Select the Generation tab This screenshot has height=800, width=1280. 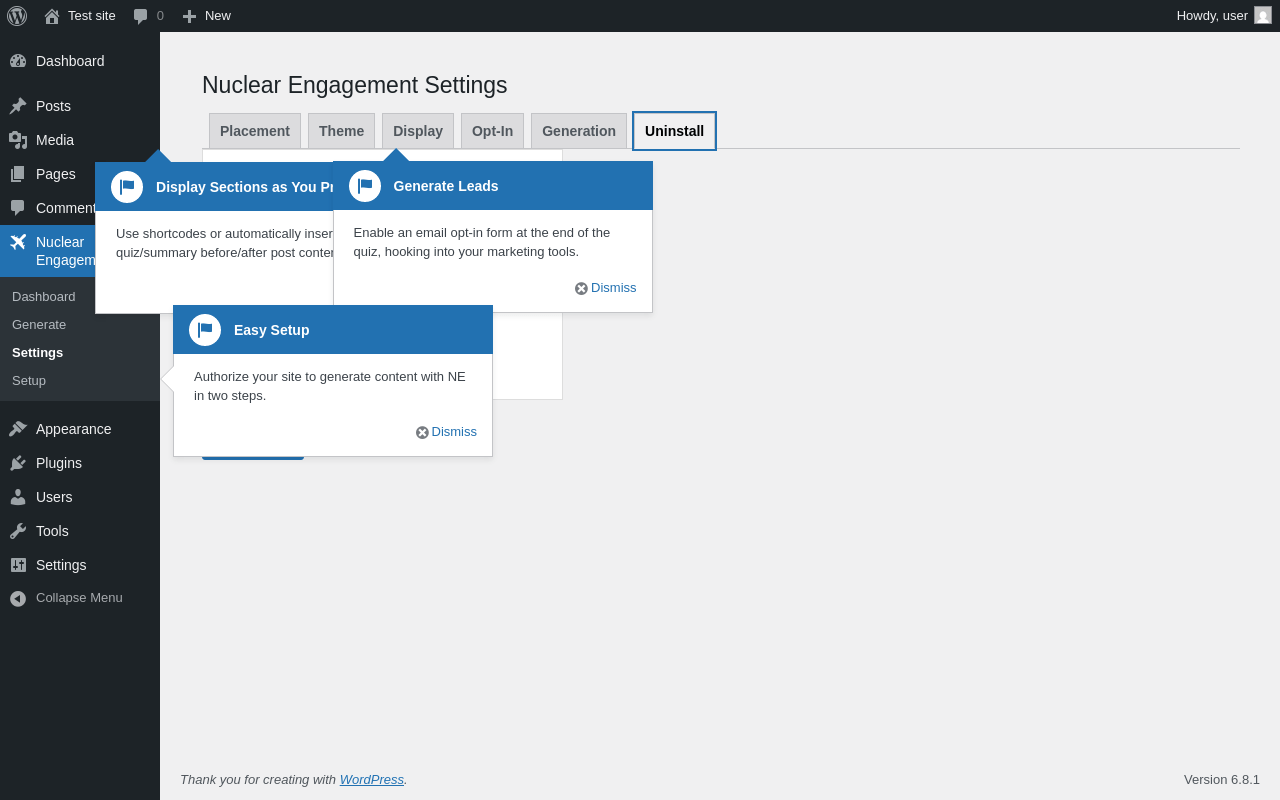pyautogui.click(x=579, y=131)
